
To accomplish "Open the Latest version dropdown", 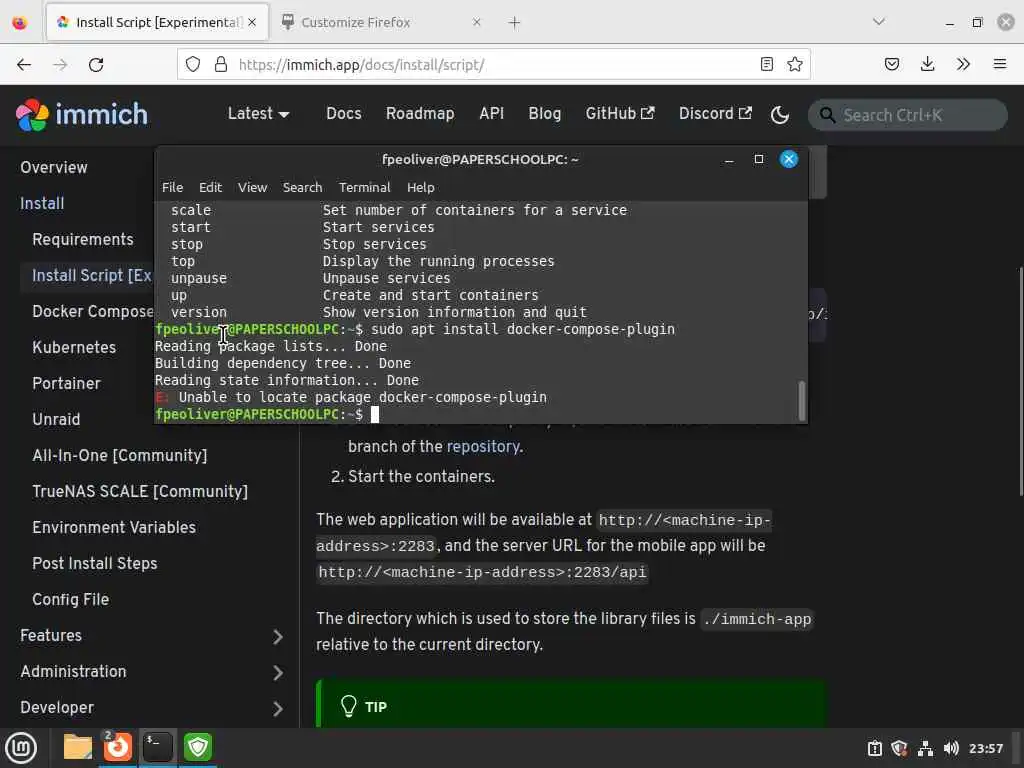I will pyautogui.click(x=259, y=114).
